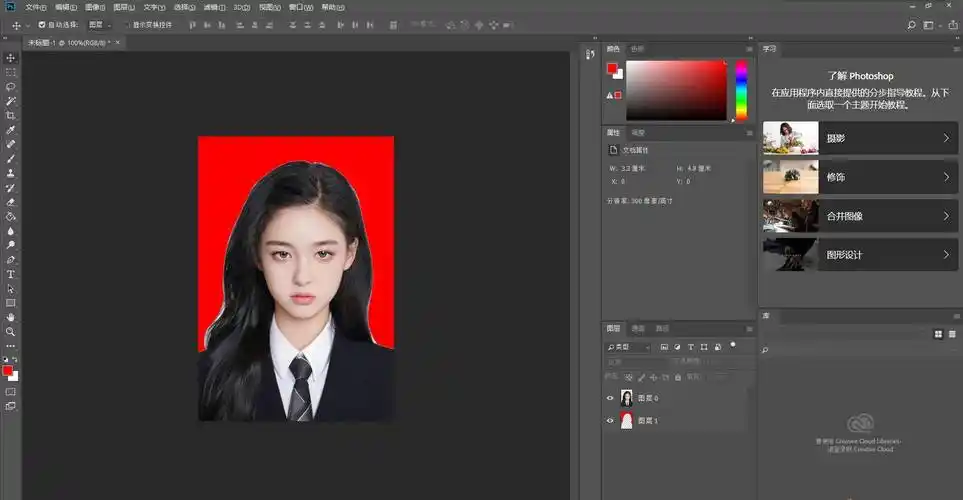
Task: Click the 图层 0 layer thumbnail
Action: point(626,398)
